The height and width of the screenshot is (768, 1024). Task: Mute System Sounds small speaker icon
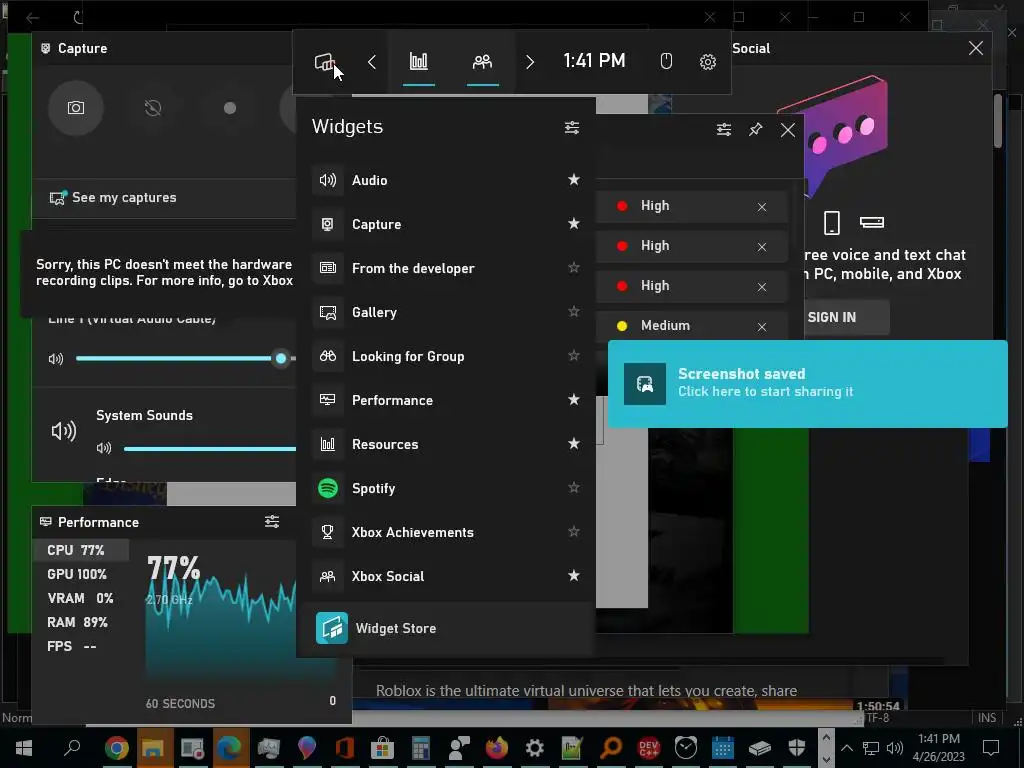104,448
